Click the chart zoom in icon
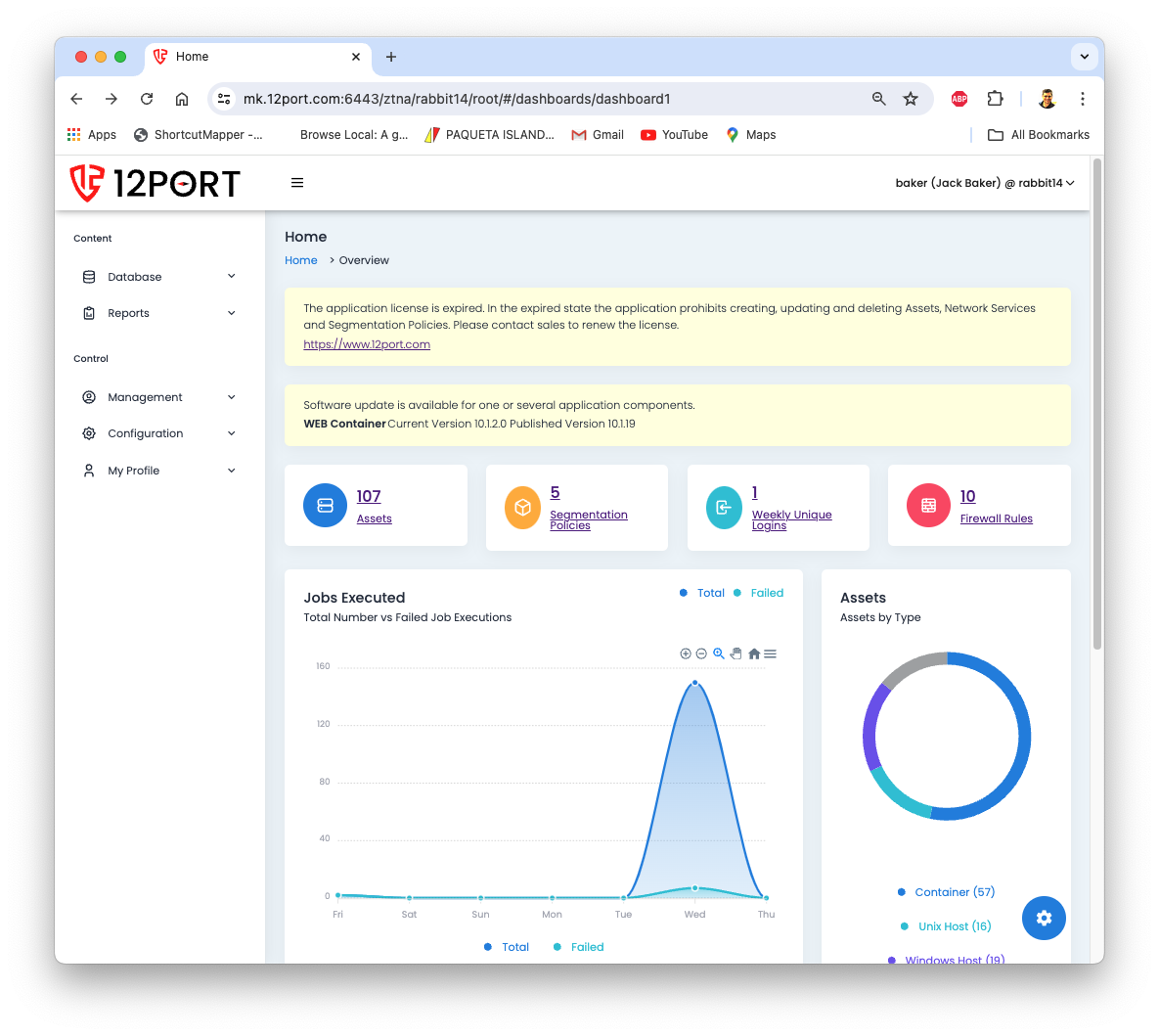Image resolution: width=1159 pixels, height=1036 pixels. point(686,653)
